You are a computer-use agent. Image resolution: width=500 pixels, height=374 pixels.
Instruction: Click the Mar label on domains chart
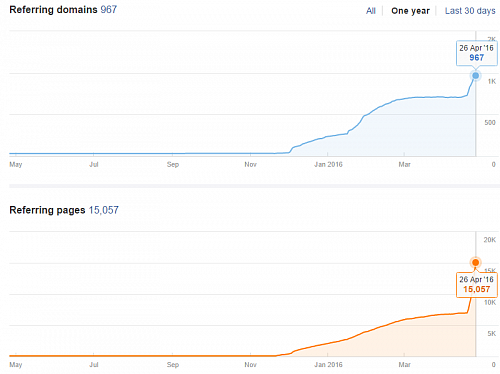coord(404,164)
